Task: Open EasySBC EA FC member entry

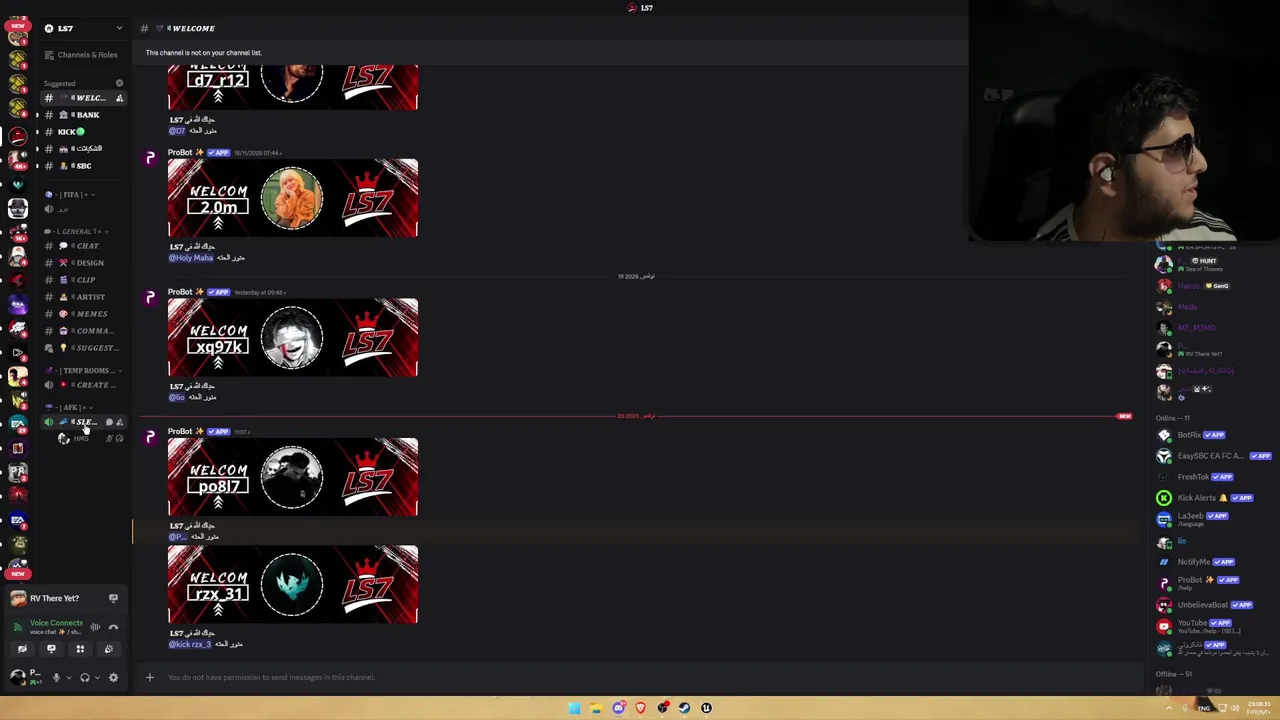Action: 1212,456
